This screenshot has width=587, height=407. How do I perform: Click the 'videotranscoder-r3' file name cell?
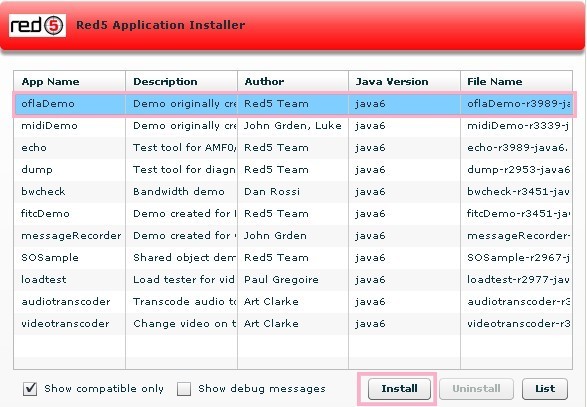(x=516, y=324)
